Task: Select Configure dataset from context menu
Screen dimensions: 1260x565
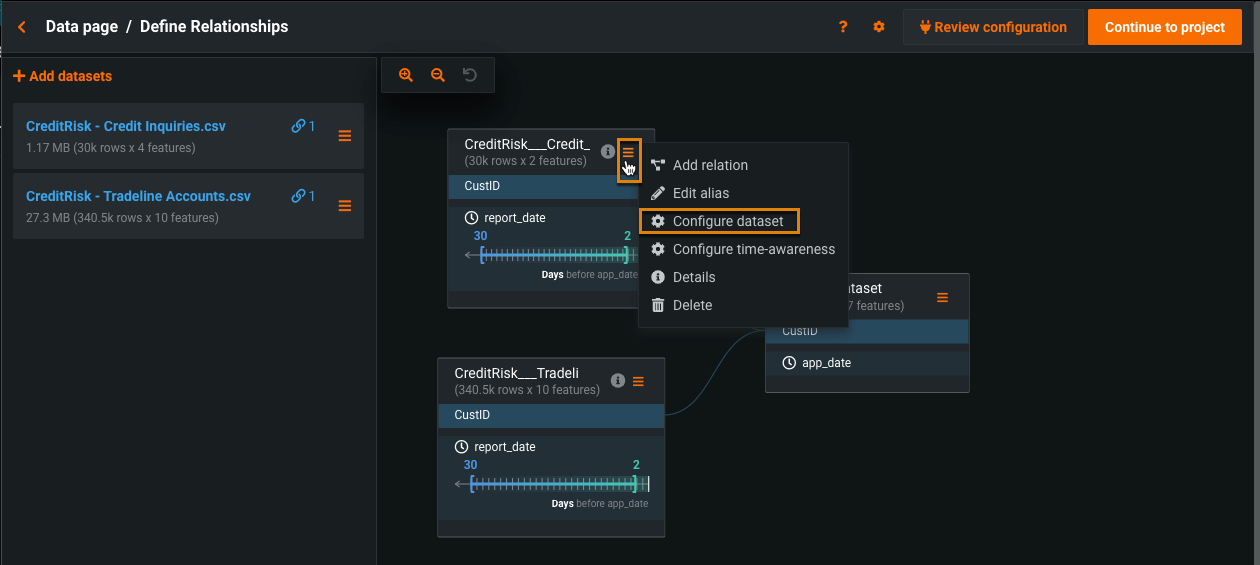Action: click(727, 221)
